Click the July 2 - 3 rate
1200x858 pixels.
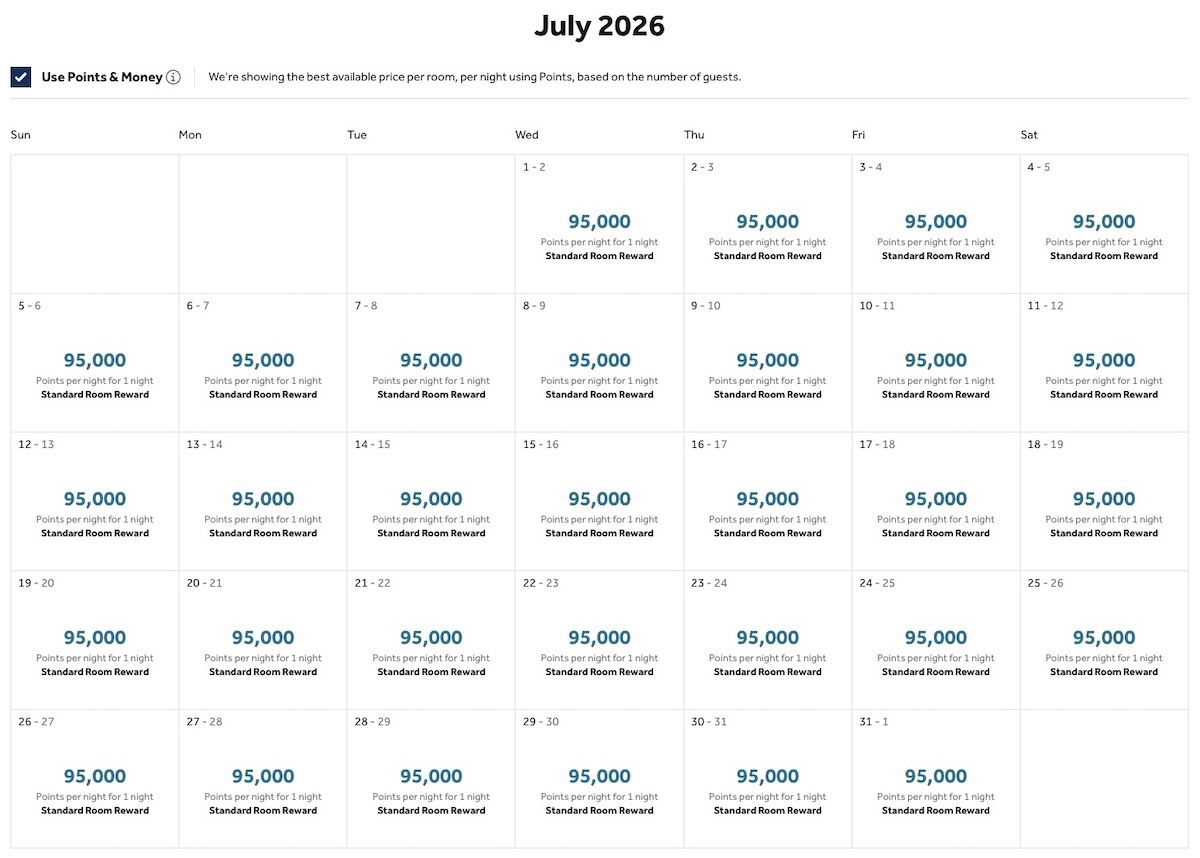coord(767,222)
